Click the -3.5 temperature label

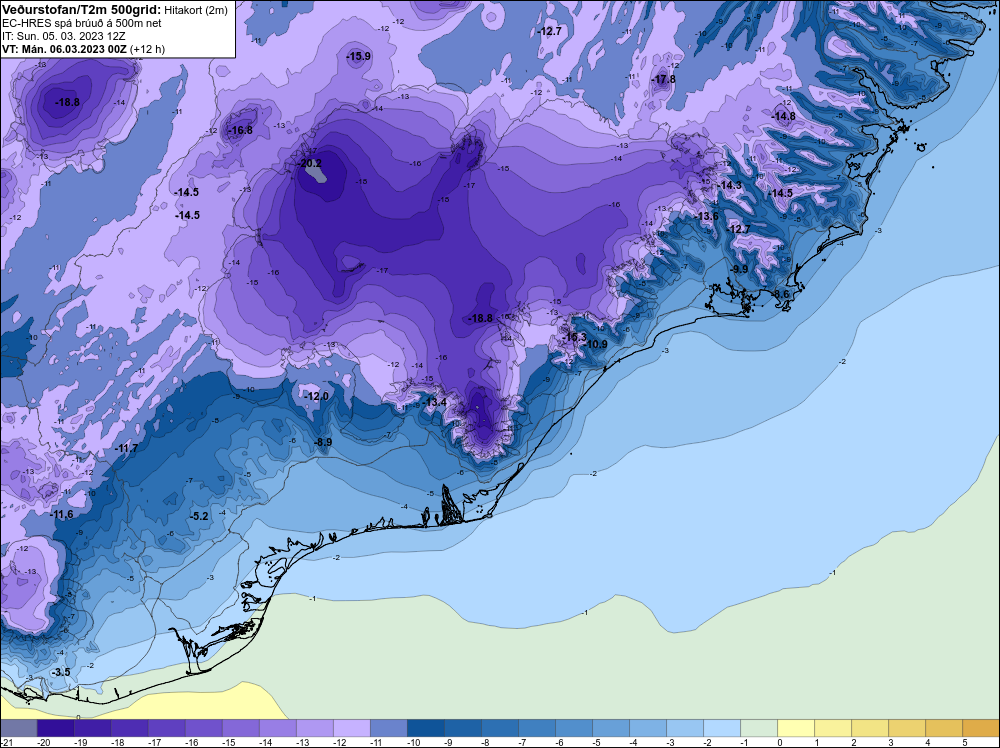[x=61, y=673]
